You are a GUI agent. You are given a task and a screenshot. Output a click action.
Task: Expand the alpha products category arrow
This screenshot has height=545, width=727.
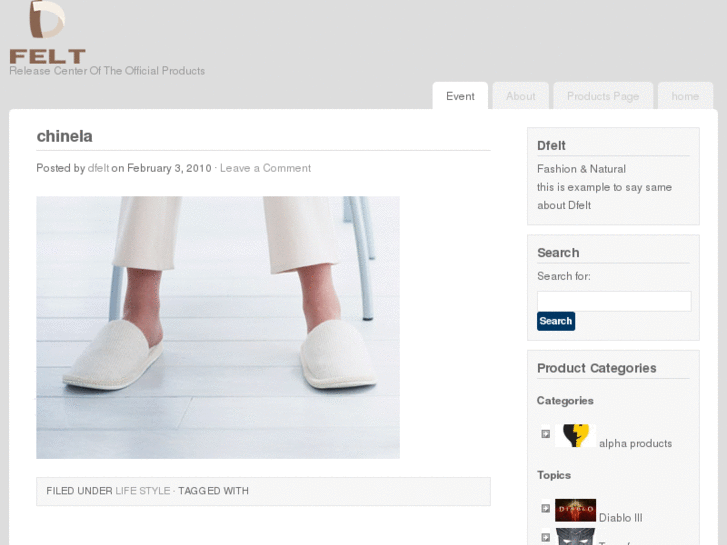tap(546, 434)
